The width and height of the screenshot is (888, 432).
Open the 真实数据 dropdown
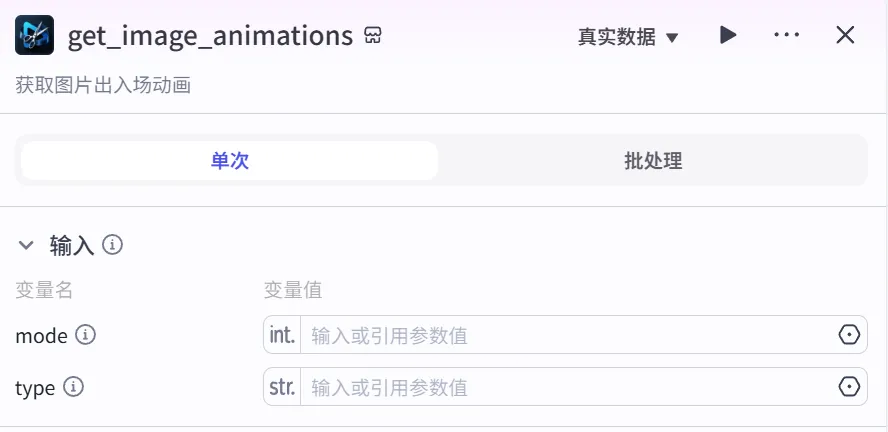pyautogui.click(x=628, y=37)
